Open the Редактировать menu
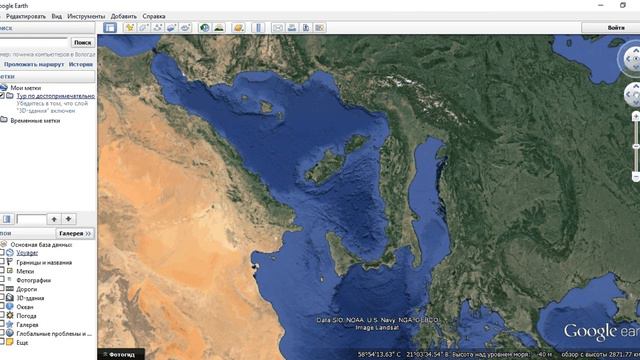This screenshot has width=640, height=360. (x=26, y=16)
